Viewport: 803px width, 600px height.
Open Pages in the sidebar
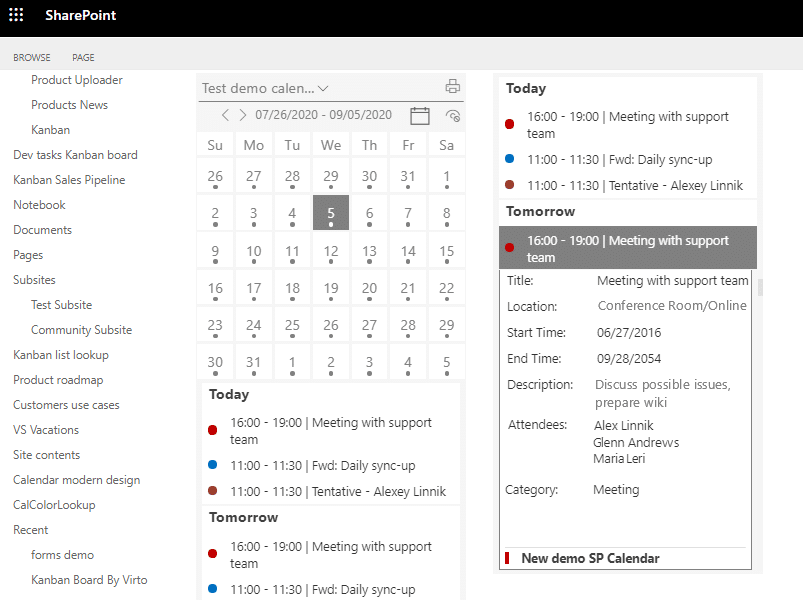point(28,255)
